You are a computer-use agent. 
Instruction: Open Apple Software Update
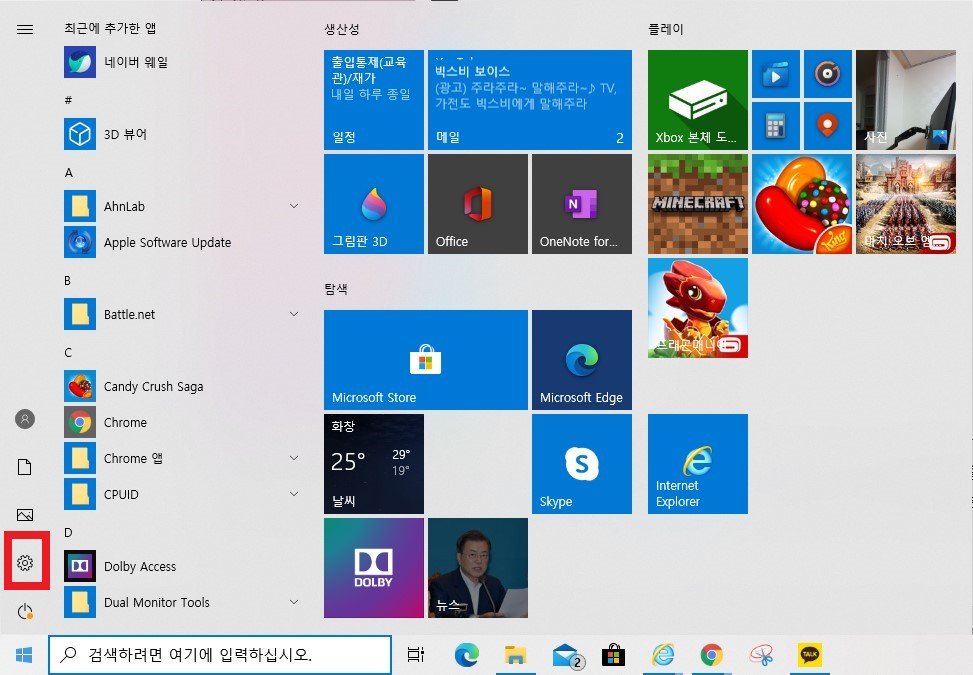(x=182, y=242)
